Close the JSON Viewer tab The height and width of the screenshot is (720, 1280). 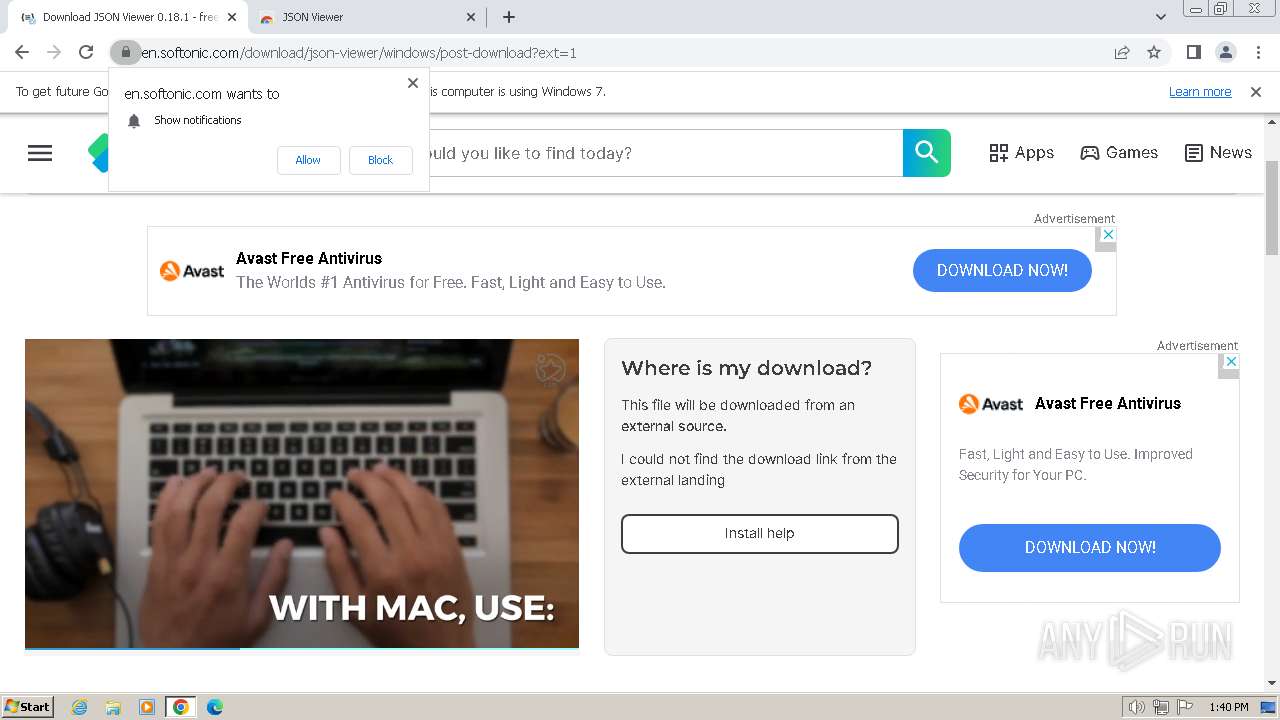tap(472, 17)
